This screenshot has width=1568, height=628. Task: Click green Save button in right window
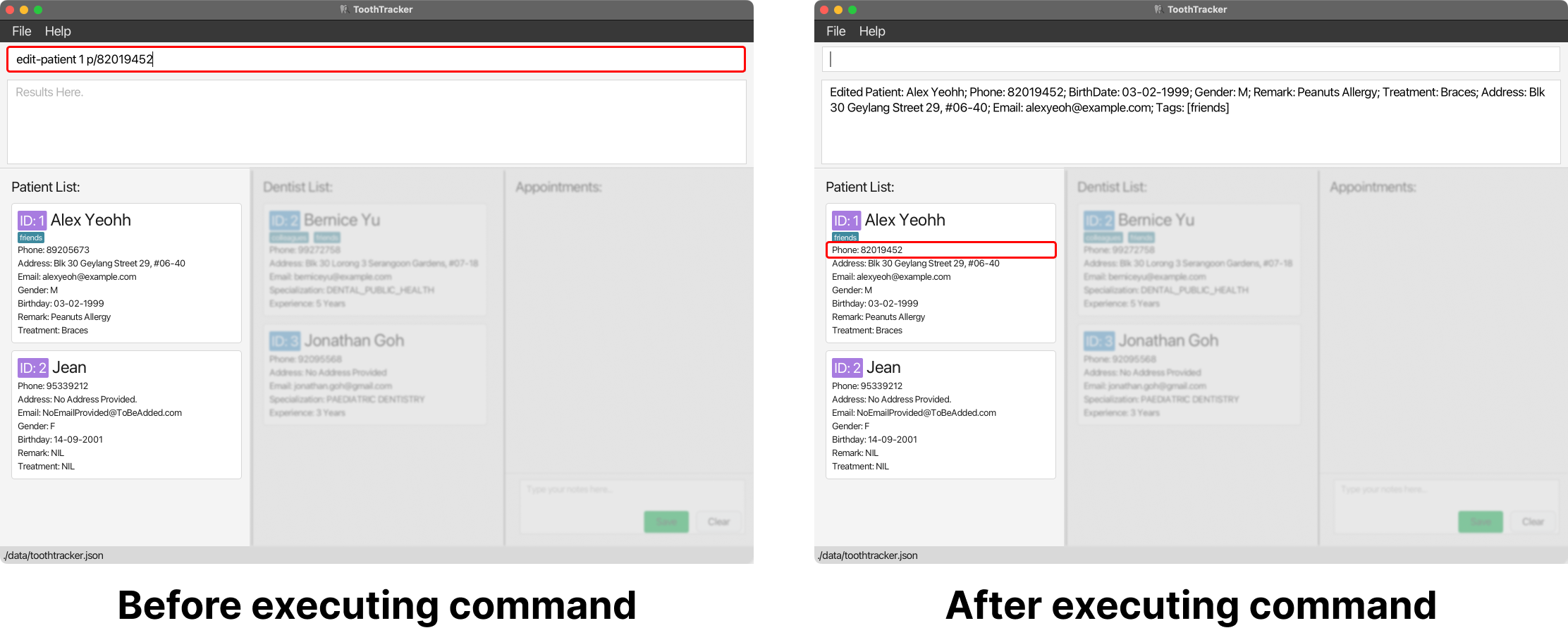click(x=1481, y=522)
